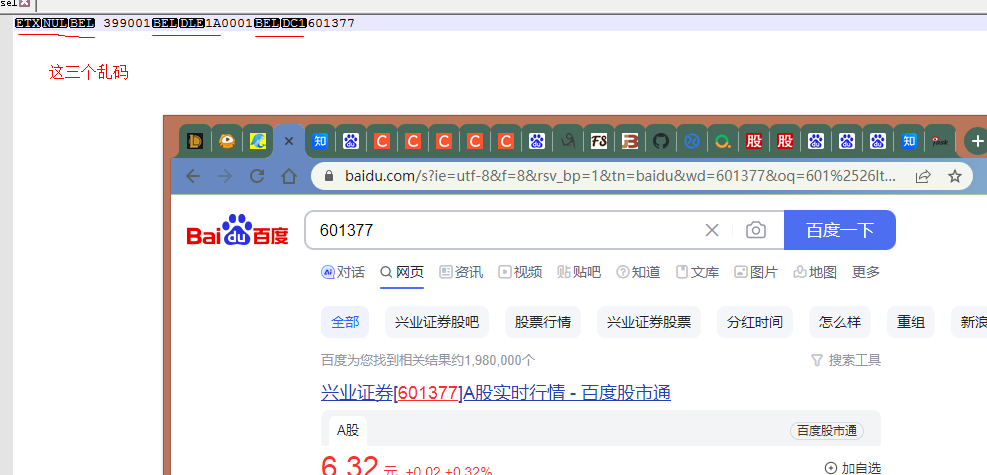Add a new browser tab with plus
Image resolution: width=987 pixels, height=475 pixels.
pyautogui.click(x=976, y=142)
